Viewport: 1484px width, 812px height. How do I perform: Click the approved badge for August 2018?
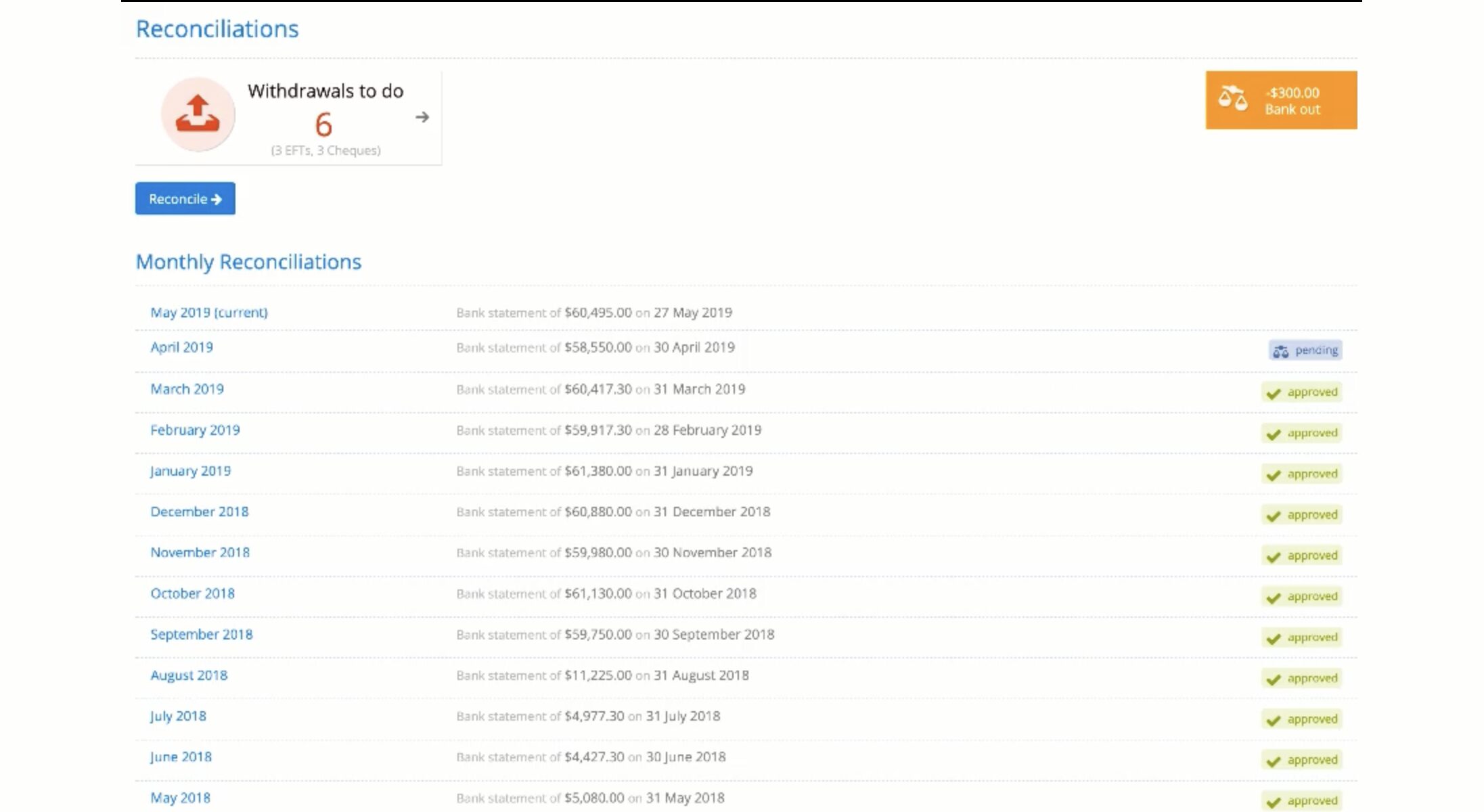1301,679
